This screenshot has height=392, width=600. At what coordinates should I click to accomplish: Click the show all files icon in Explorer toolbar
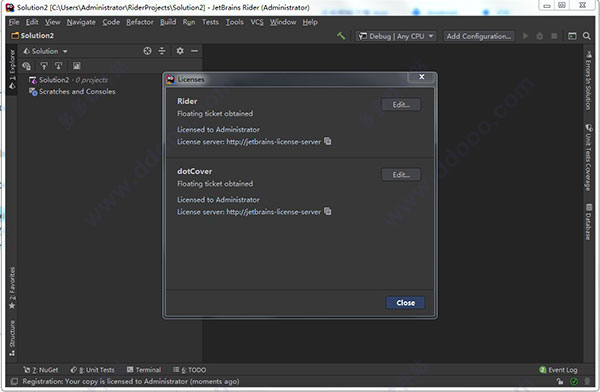click(26, 66)
